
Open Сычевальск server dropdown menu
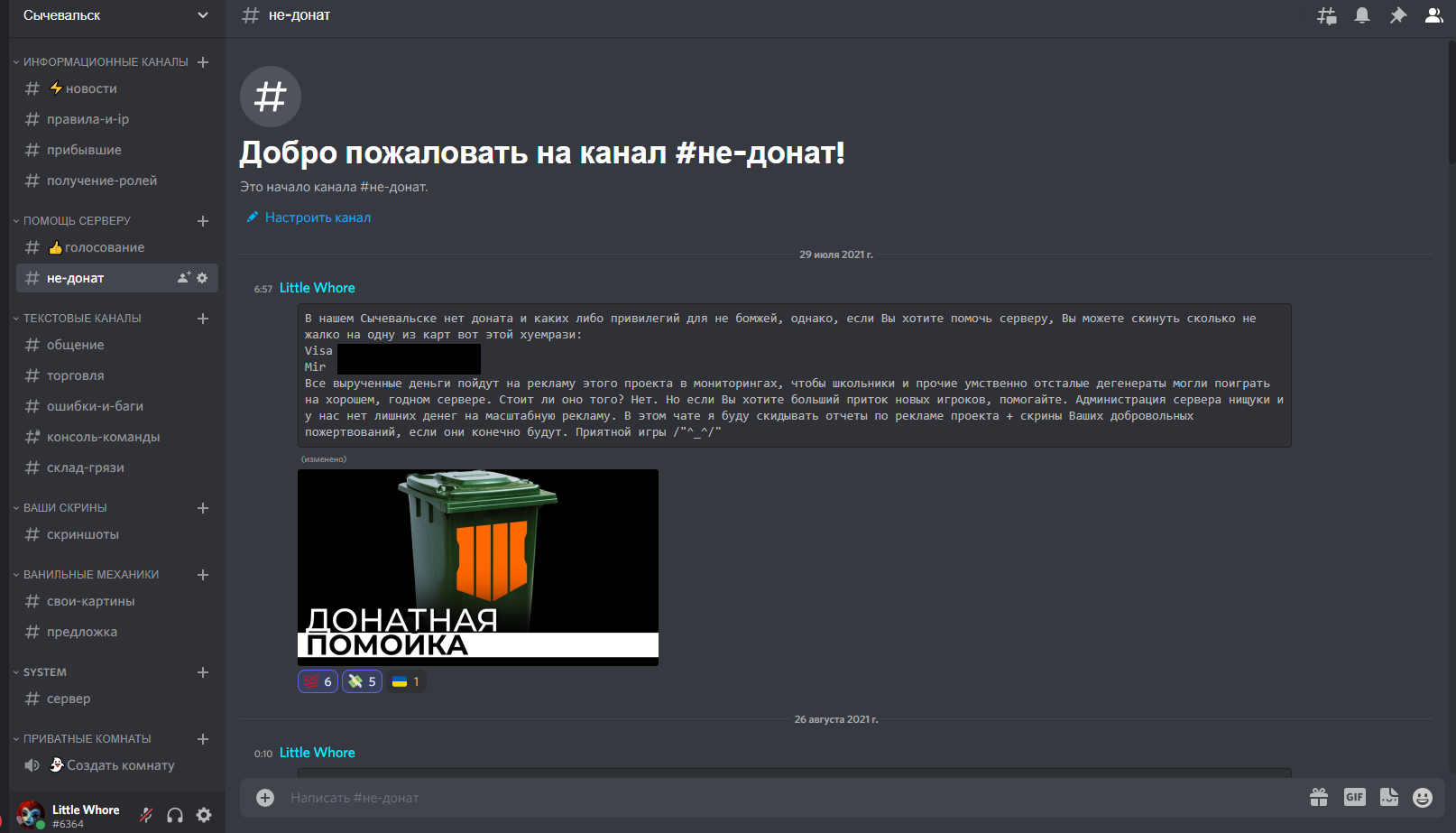pyautogui.click(x=115, y=15)
